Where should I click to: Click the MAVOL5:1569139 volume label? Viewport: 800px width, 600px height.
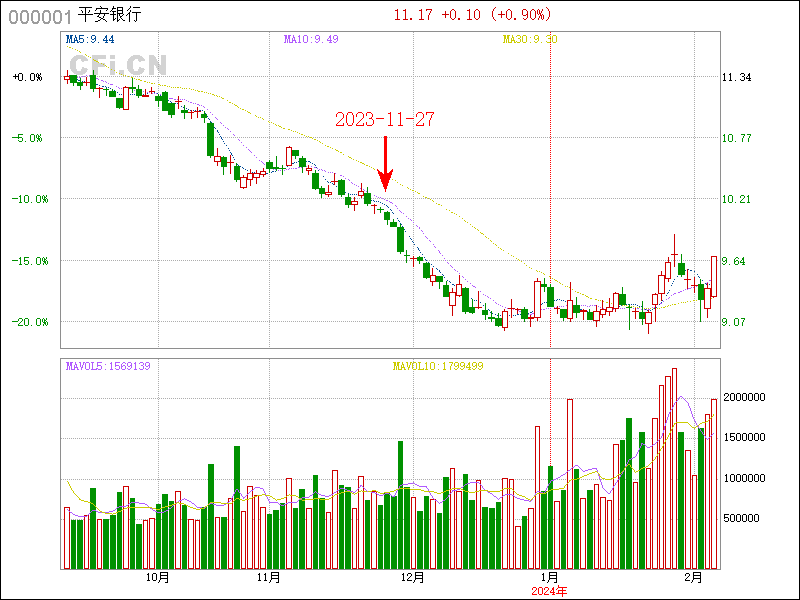(x=107, y=366)
